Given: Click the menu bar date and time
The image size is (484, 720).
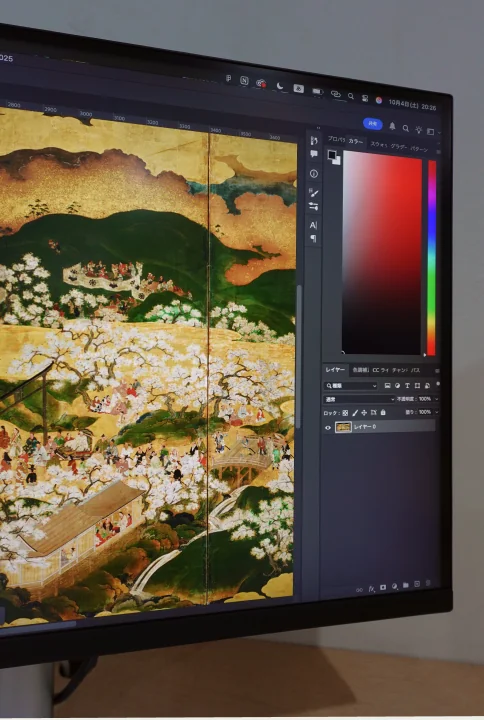Looking at the screenshot, I should click(x=412, y=104).
